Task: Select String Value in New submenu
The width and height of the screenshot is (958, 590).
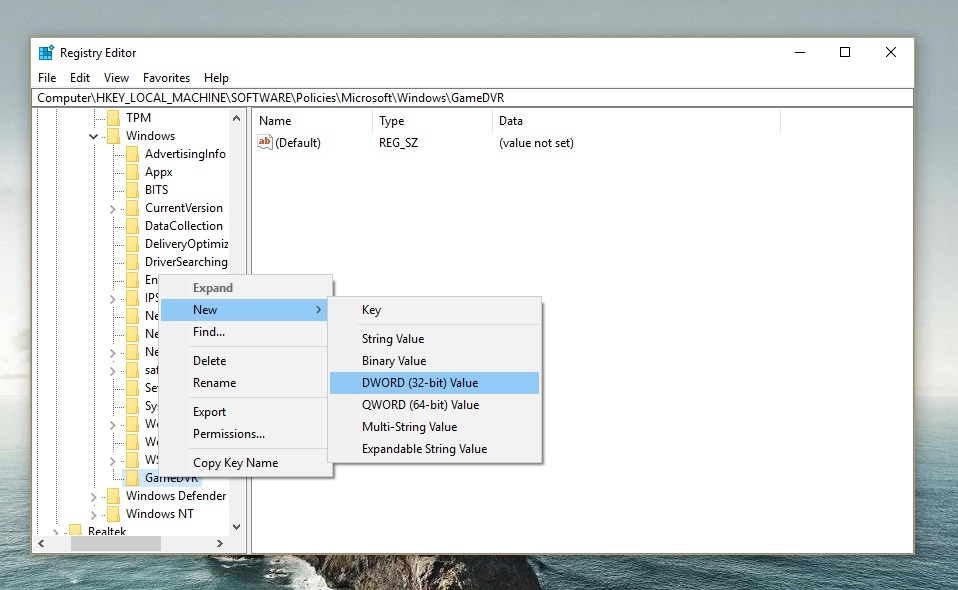Action: coord(434,338)
